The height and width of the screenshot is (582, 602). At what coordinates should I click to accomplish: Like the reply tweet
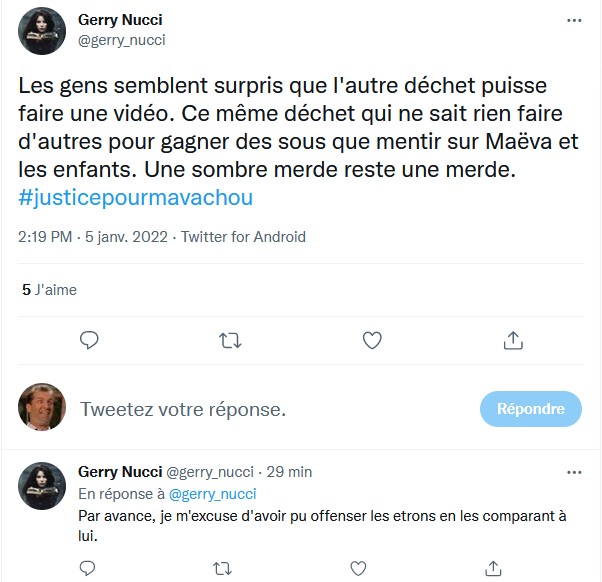point(358,568)
